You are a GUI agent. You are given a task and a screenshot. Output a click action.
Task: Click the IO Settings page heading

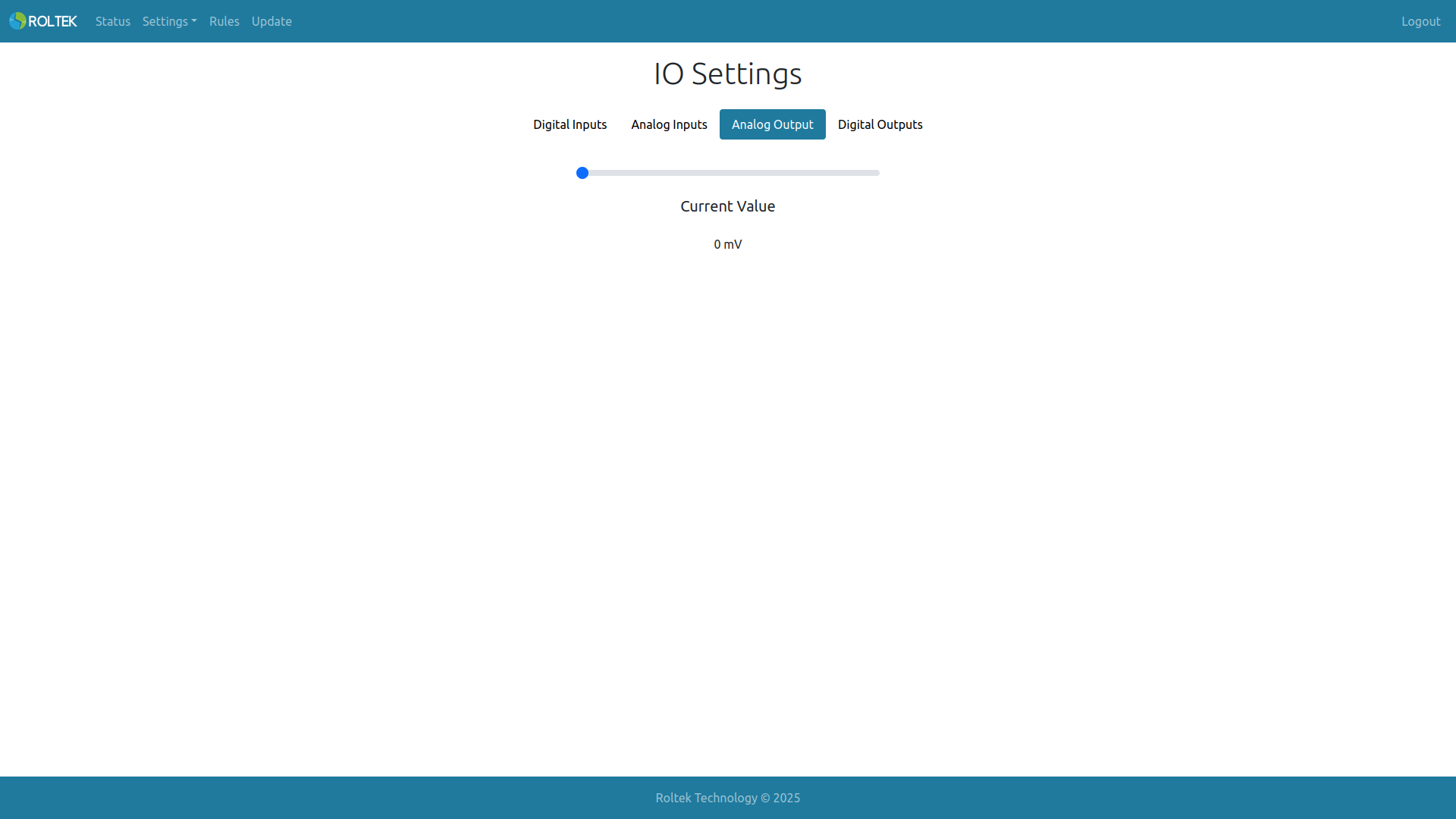pyautogui.click(x=728, y=74)
